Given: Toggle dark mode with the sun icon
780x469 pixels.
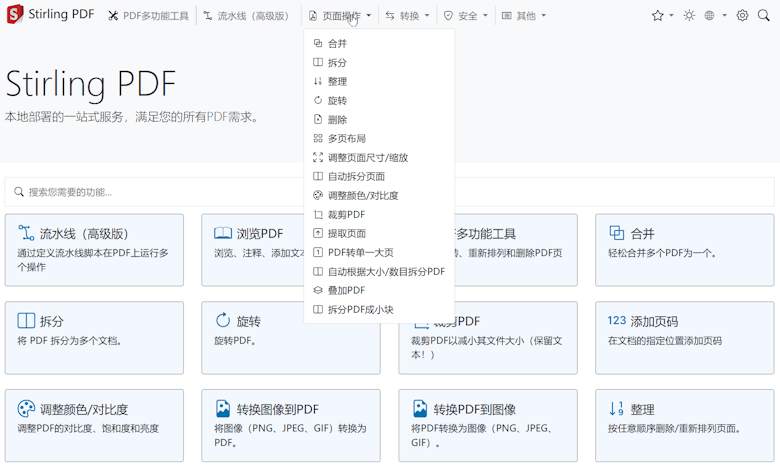Looking at the screenshot, I should tap(689, 16).
